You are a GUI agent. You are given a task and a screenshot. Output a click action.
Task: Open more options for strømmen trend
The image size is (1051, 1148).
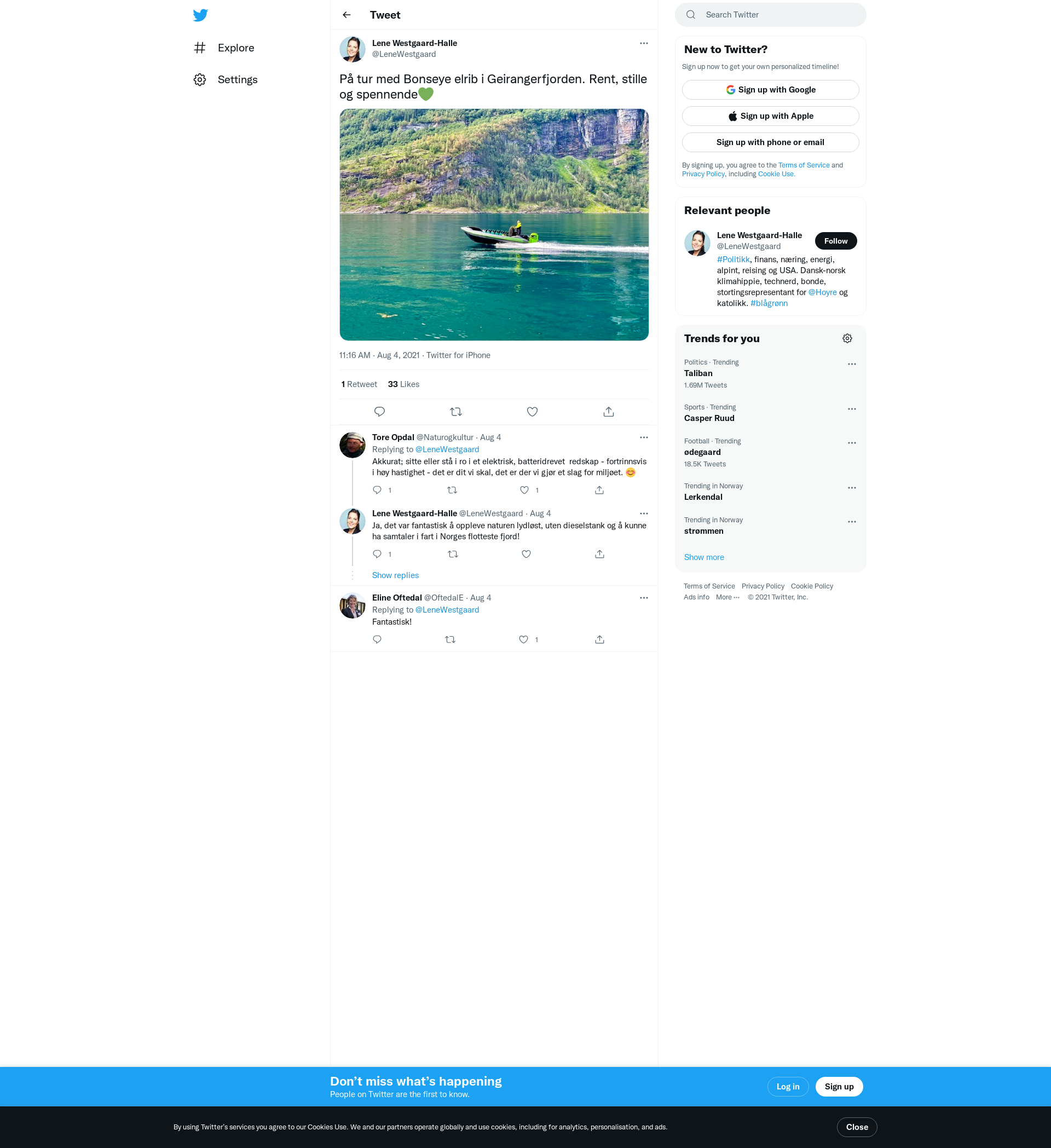point(851,522)
